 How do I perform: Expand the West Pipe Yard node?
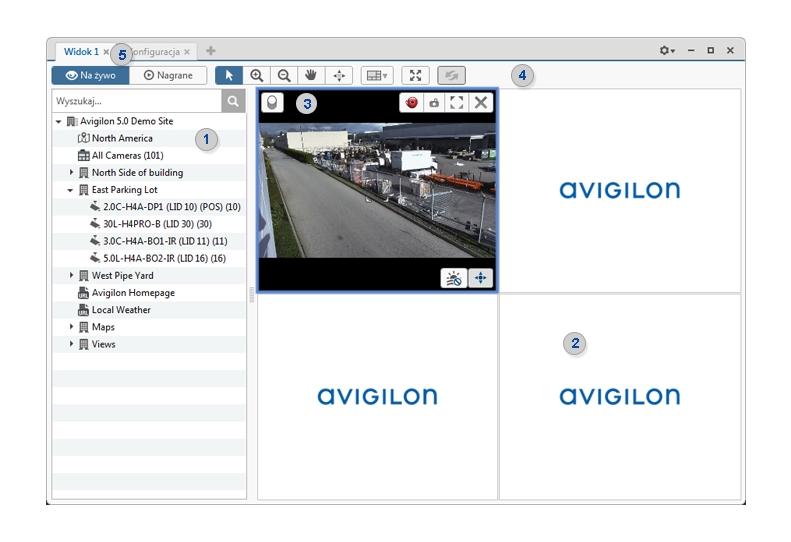(x=71, y=276)
